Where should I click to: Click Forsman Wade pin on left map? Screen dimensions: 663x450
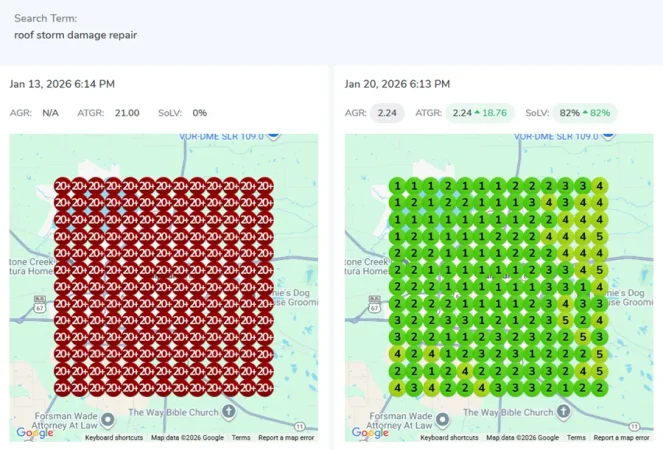[108, 419]
